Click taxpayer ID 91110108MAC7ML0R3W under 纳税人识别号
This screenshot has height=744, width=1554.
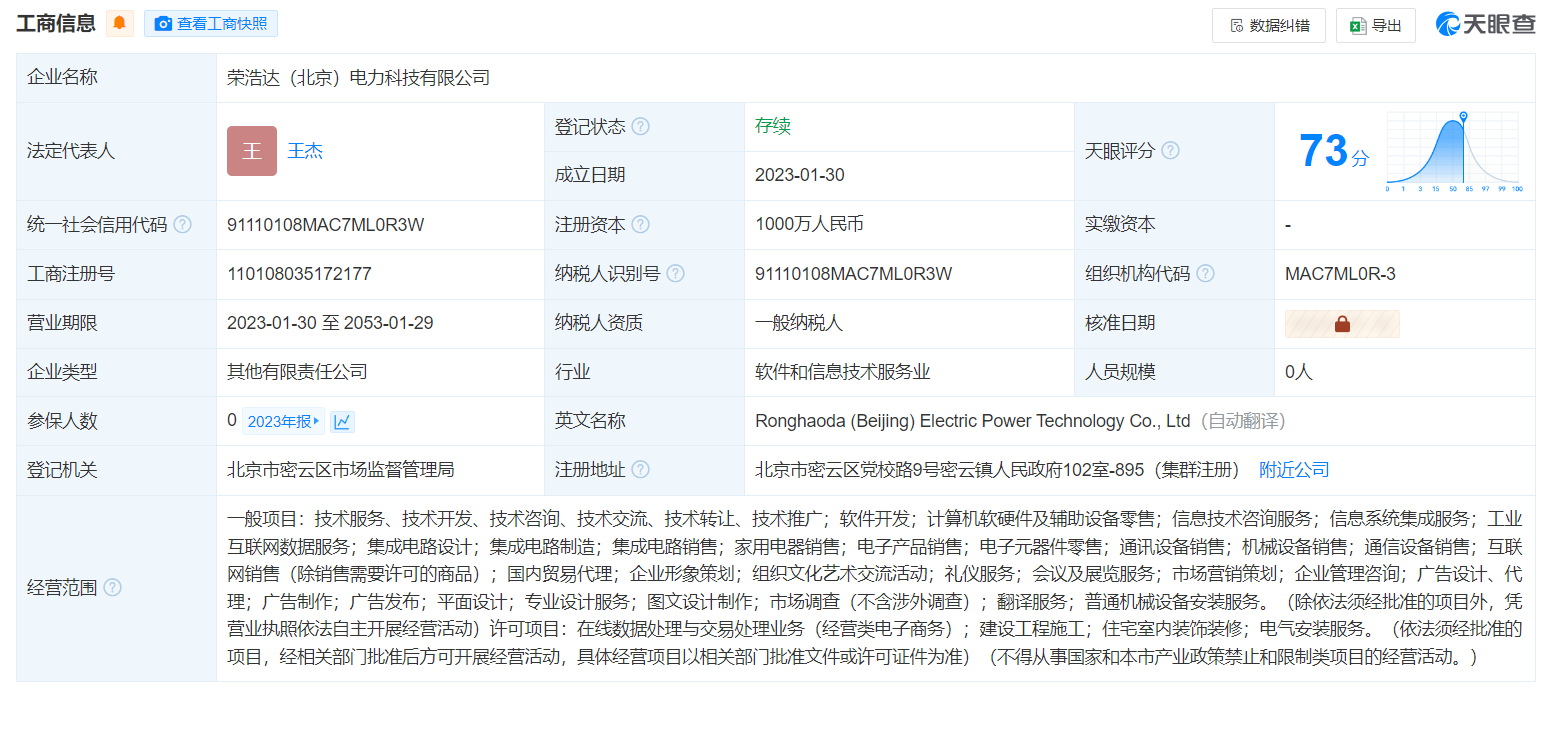(x=854, y=274)
